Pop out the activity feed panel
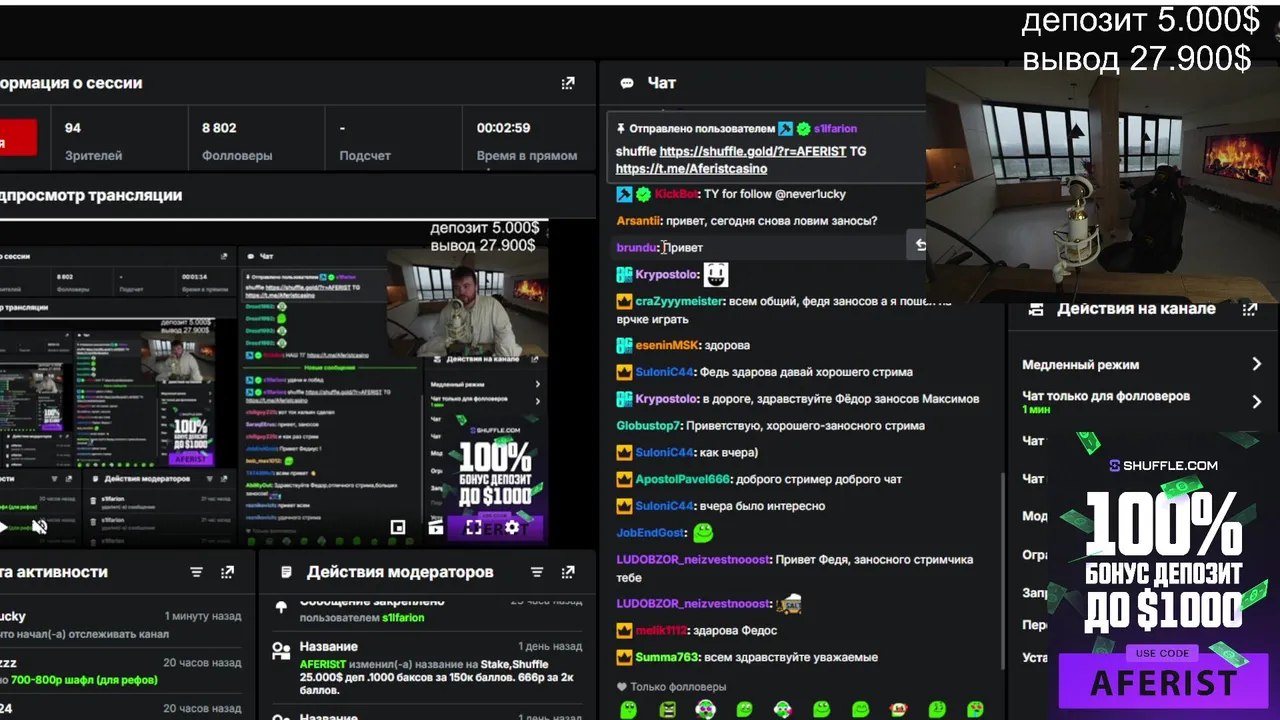 [227, 572]
